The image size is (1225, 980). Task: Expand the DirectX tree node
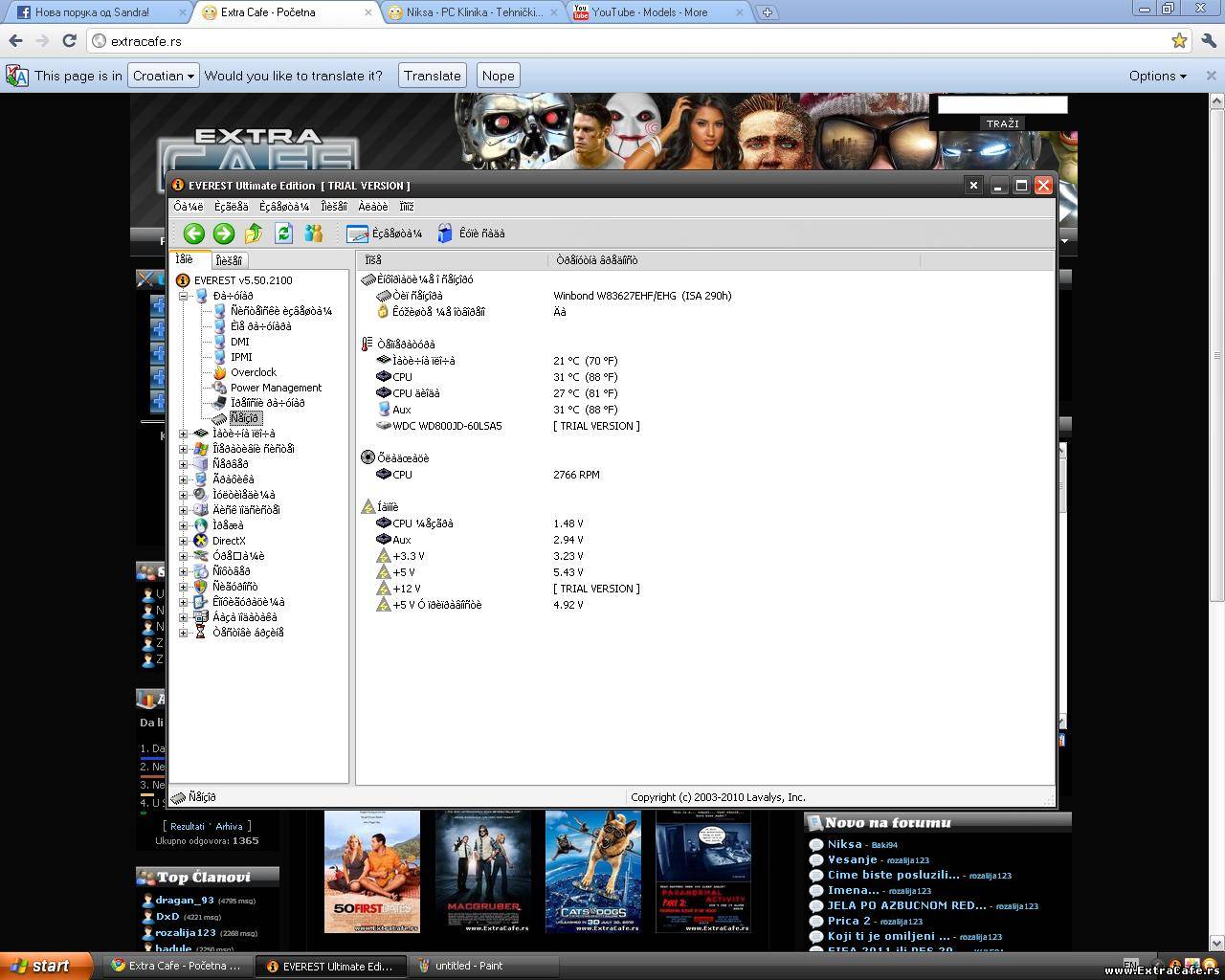[184, 541]
